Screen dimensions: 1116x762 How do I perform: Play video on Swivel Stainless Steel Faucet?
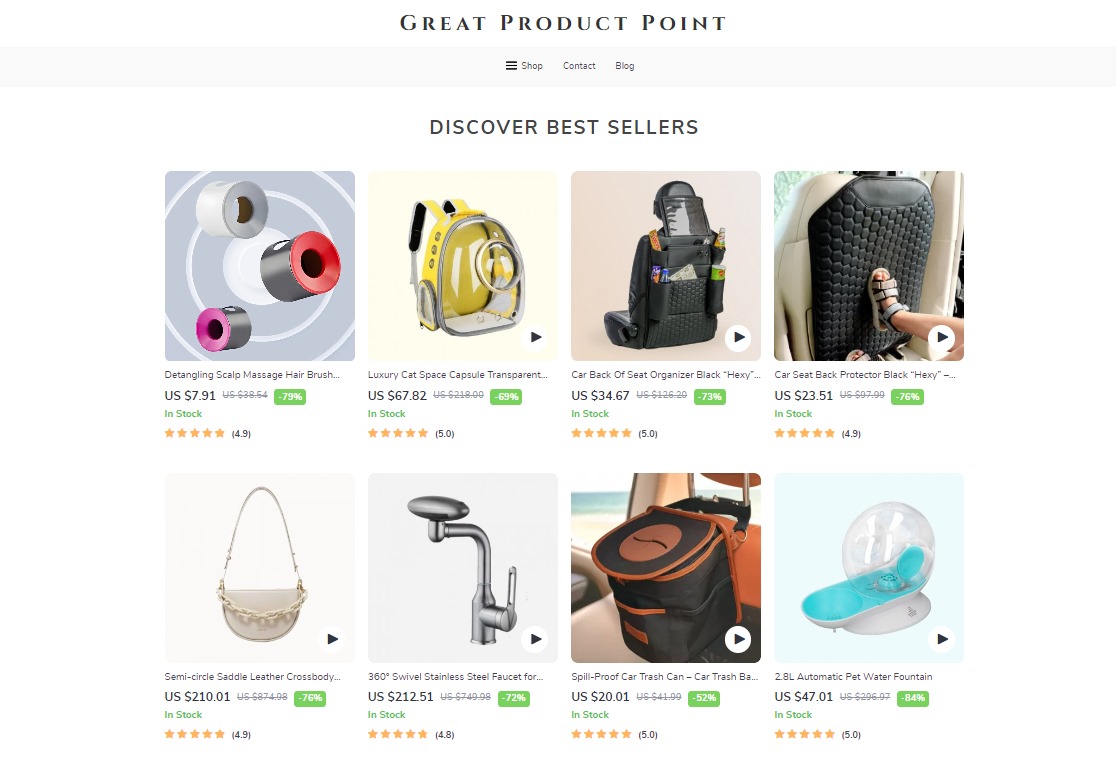pos(535,639)
